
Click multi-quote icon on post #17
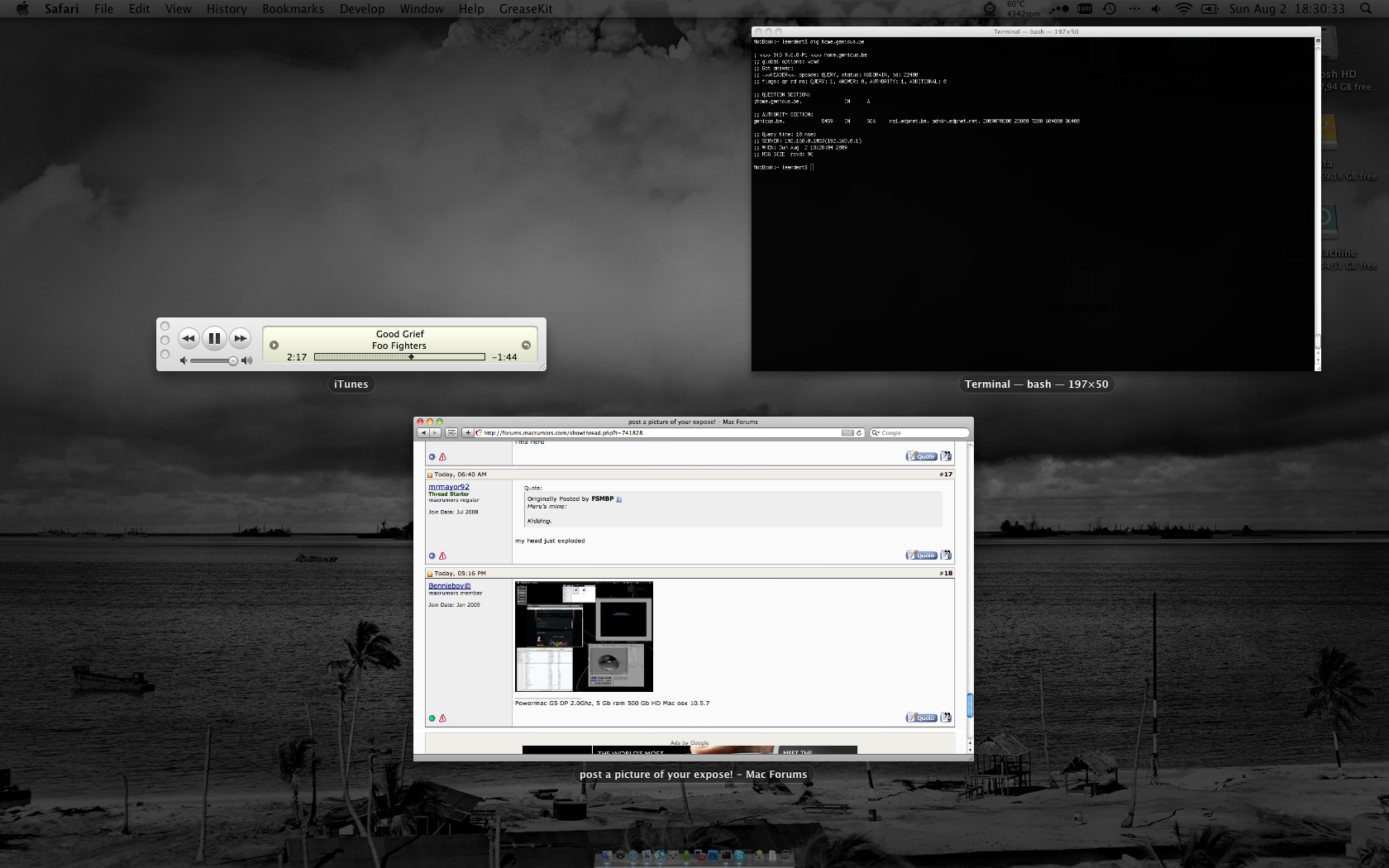pyautogui.click(x=946, y=556)
